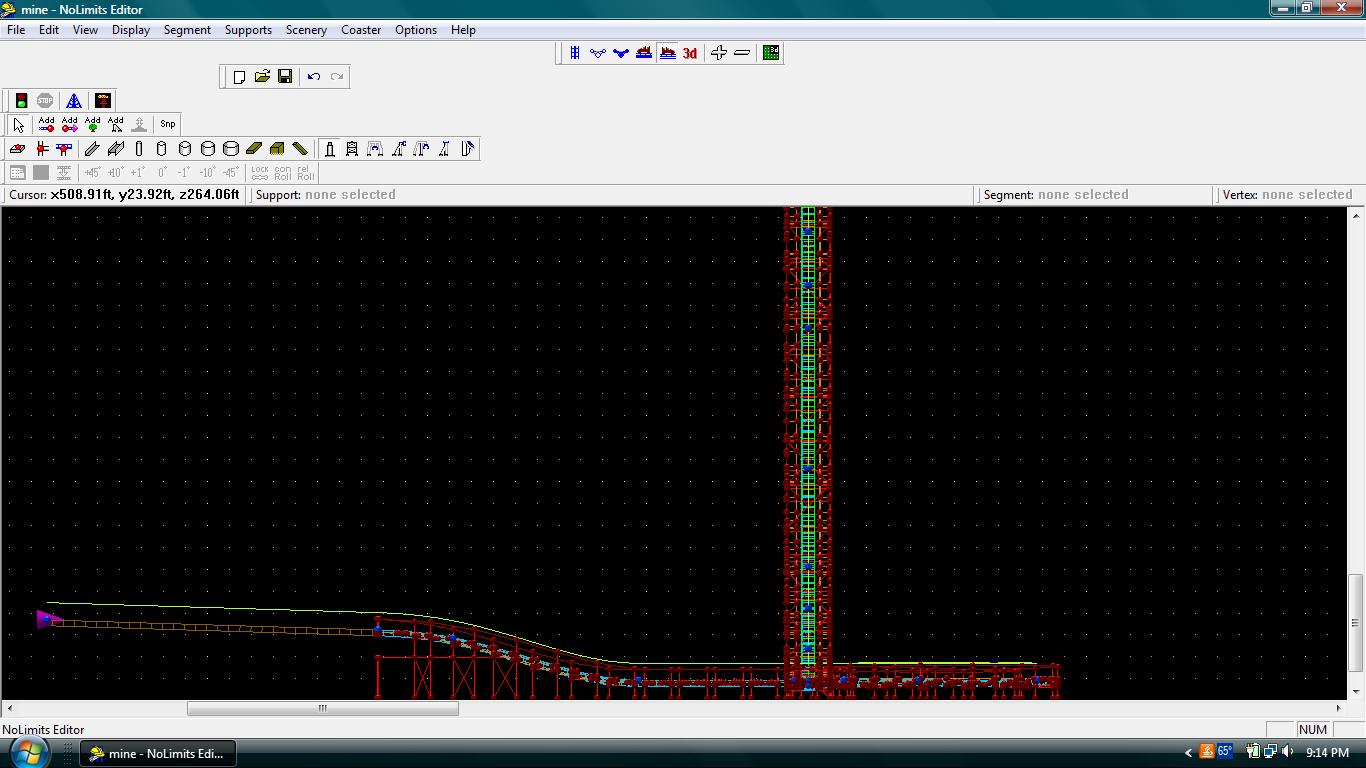Viewport: 1366px width, 768px height.
Task: Open the Segment menu
Action: point(187,30)
